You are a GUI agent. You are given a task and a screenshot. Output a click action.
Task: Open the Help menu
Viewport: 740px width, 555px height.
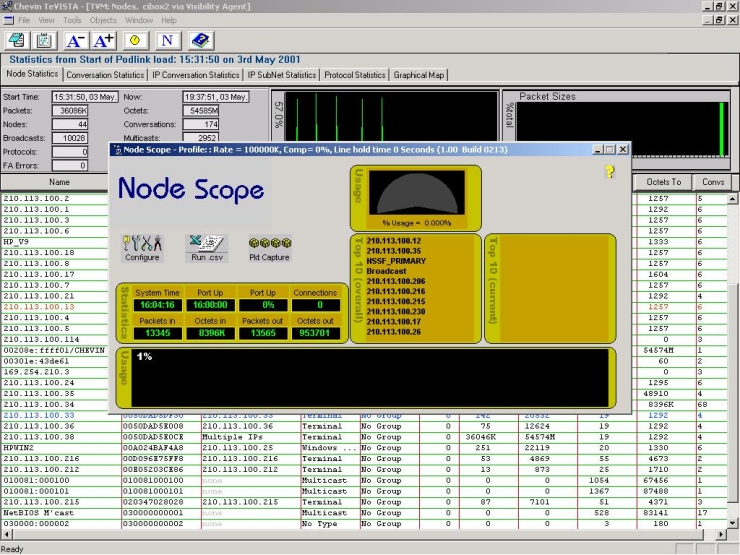168,20
